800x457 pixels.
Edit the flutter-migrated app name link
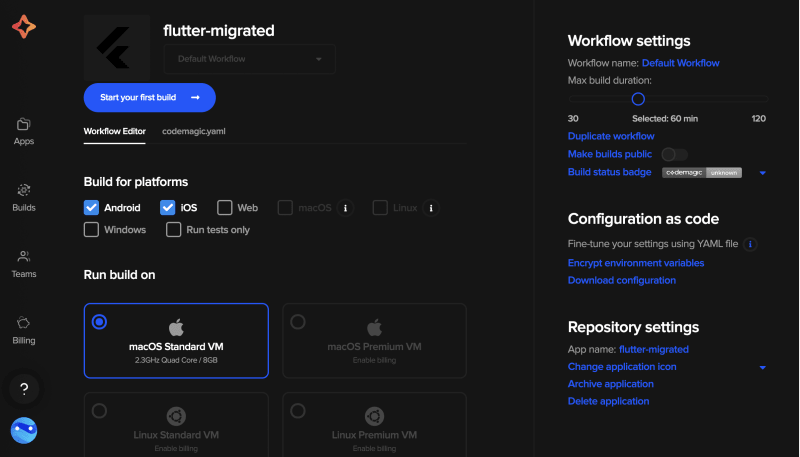click(654, 349)
